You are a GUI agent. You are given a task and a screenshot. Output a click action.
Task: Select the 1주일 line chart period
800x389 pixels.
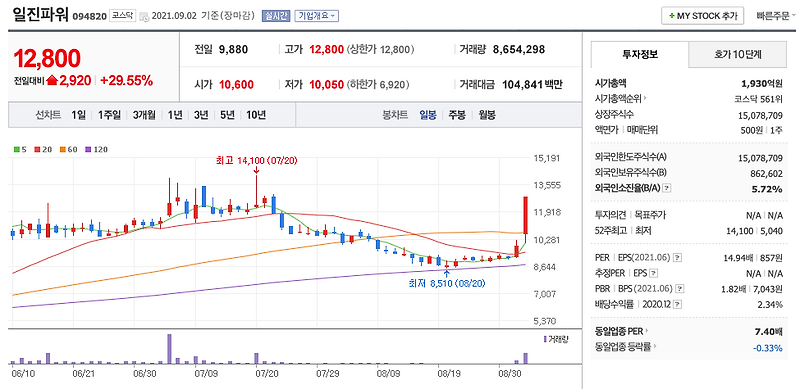pyautogui.click(x=109, y=115)
